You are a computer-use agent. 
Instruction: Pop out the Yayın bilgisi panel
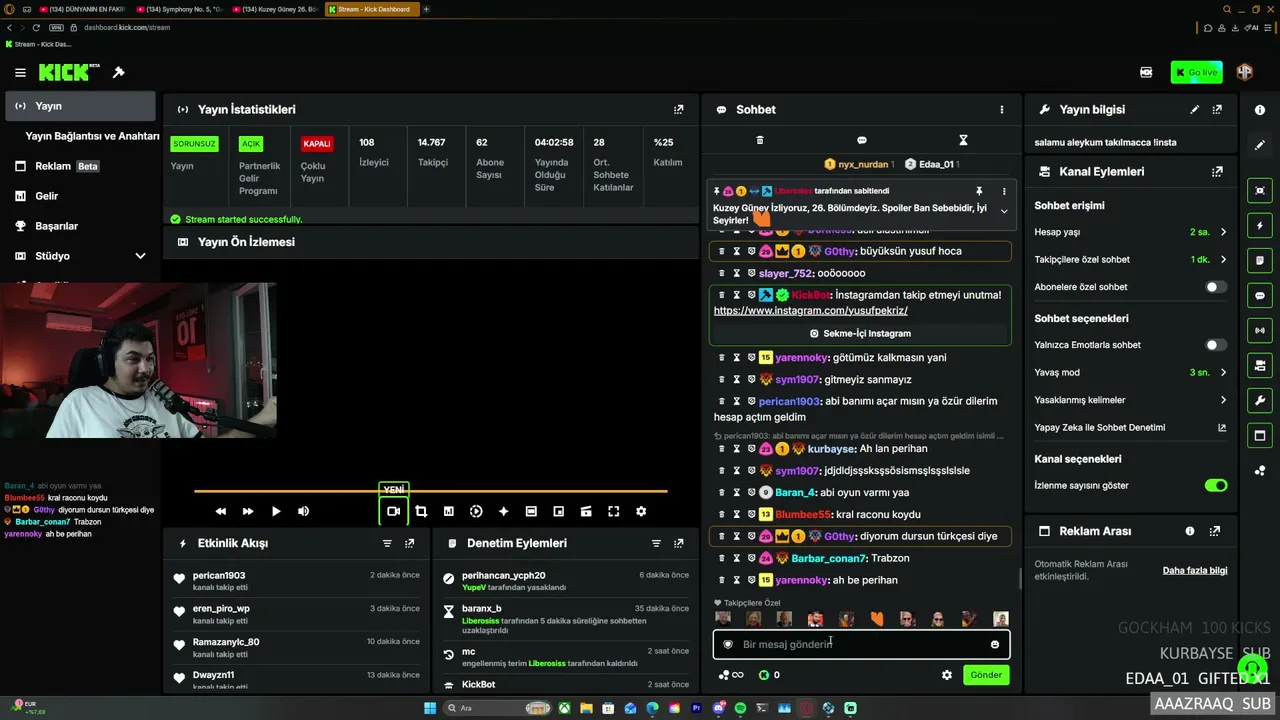coord(1217,109)
